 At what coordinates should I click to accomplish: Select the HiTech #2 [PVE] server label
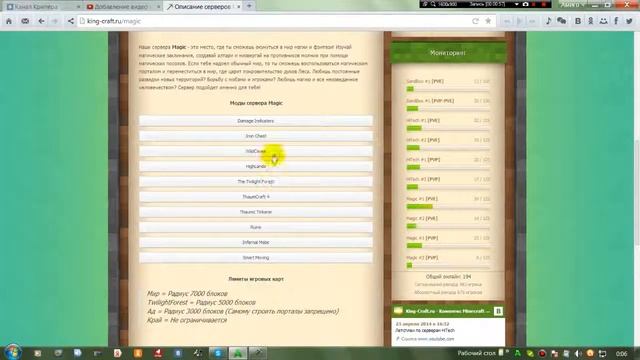tap(423, 140)
